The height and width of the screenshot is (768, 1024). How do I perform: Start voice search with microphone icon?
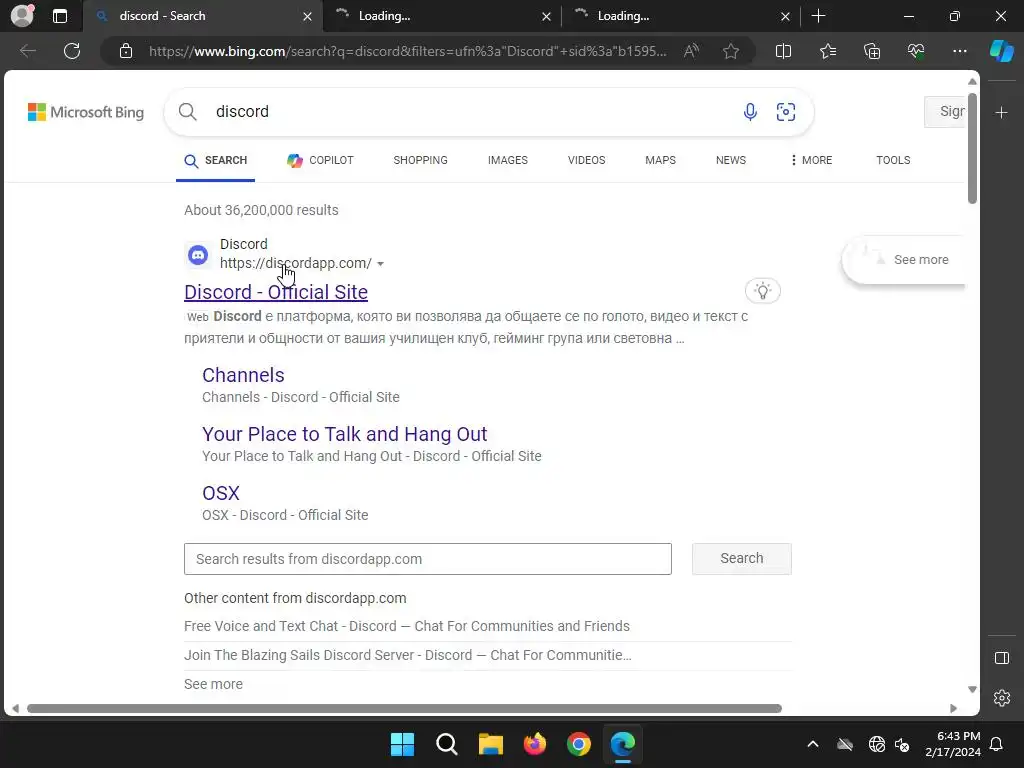750,112
